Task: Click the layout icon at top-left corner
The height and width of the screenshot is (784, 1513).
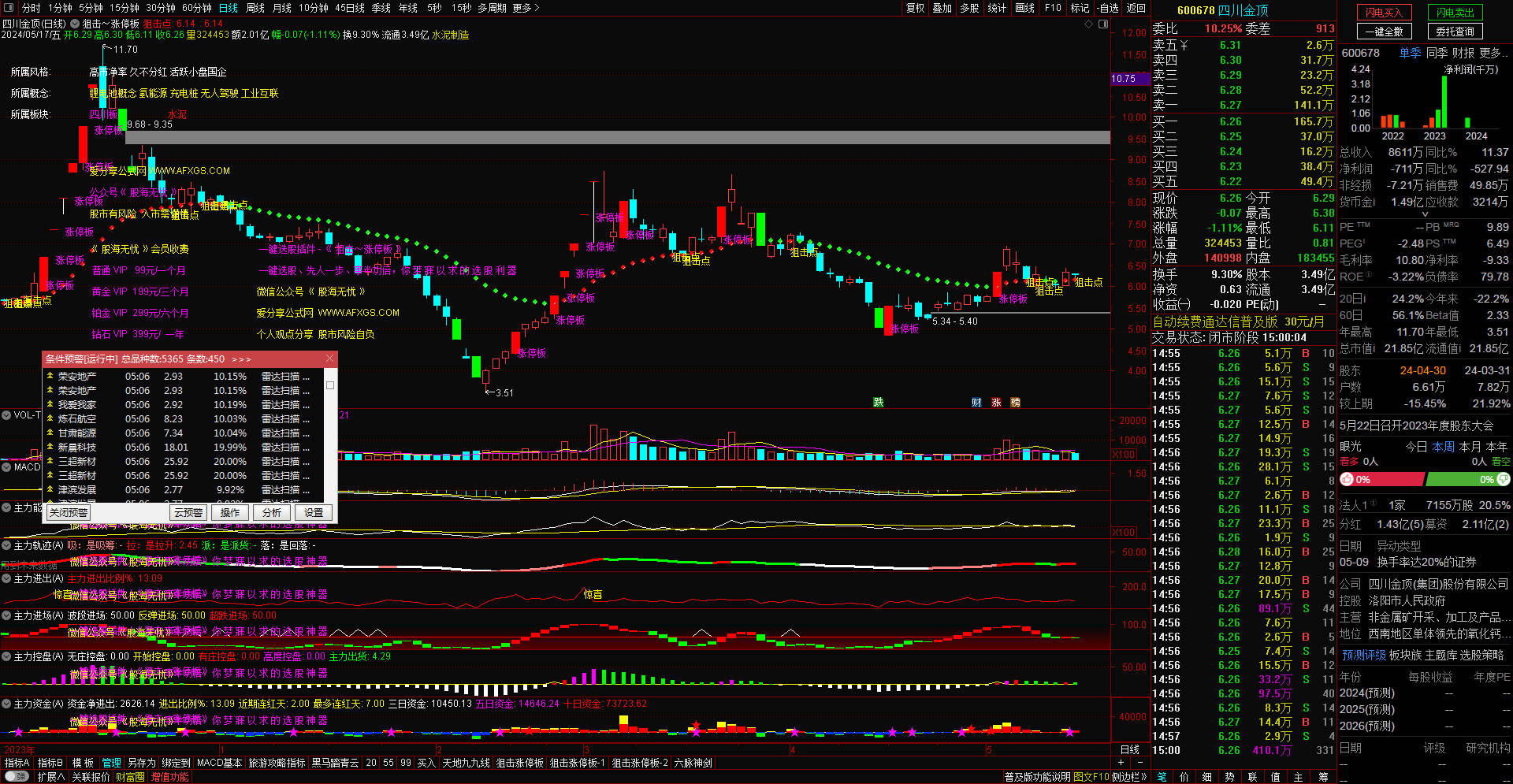Action: tap(9, 8)
